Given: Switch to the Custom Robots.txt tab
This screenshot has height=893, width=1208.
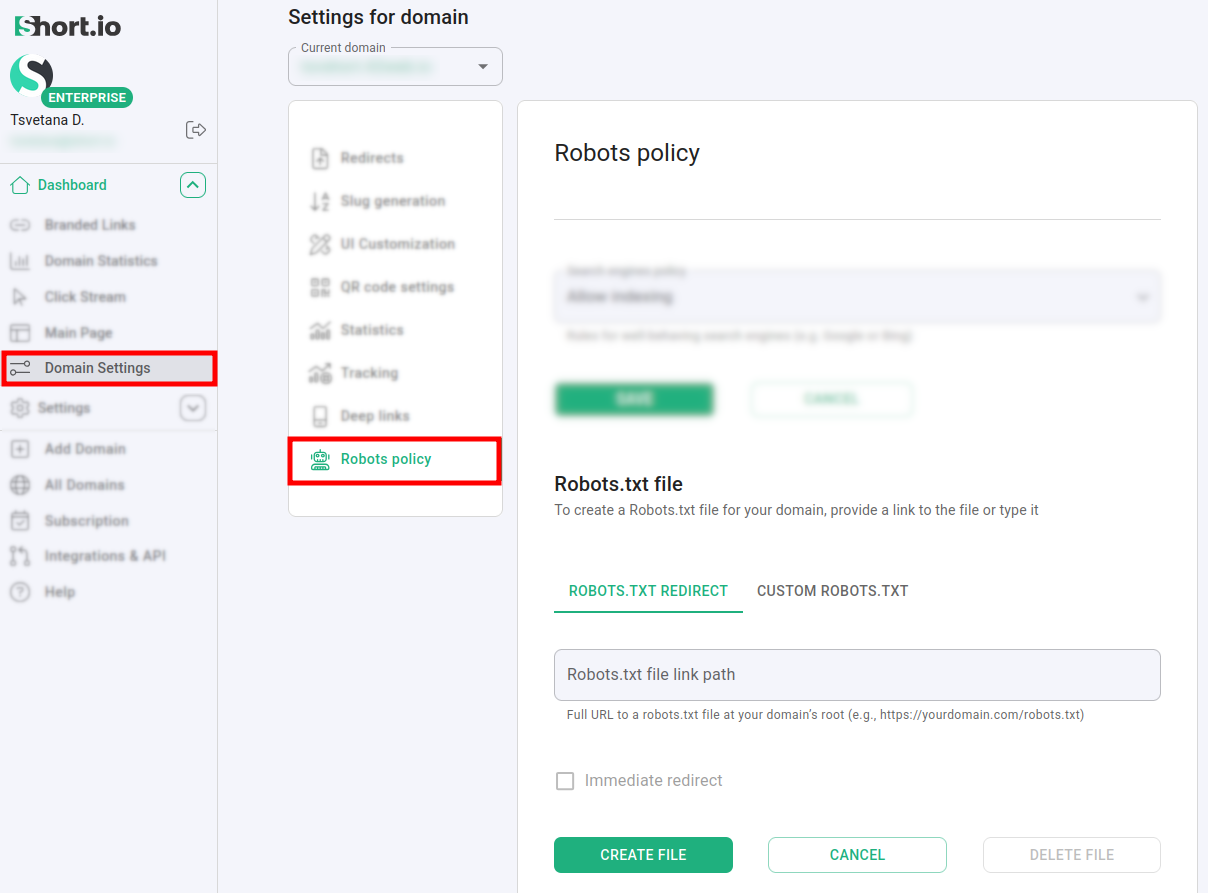Looking at the screenshot, I should (832, 591).
